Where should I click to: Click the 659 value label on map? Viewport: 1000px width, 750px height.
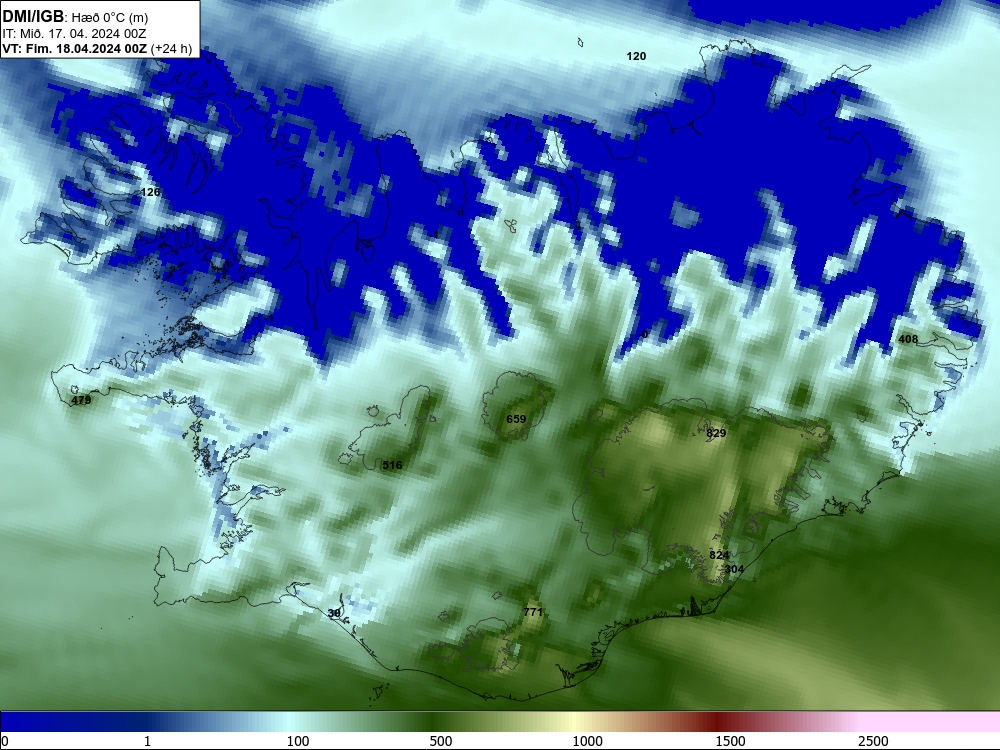coord(516,419)
